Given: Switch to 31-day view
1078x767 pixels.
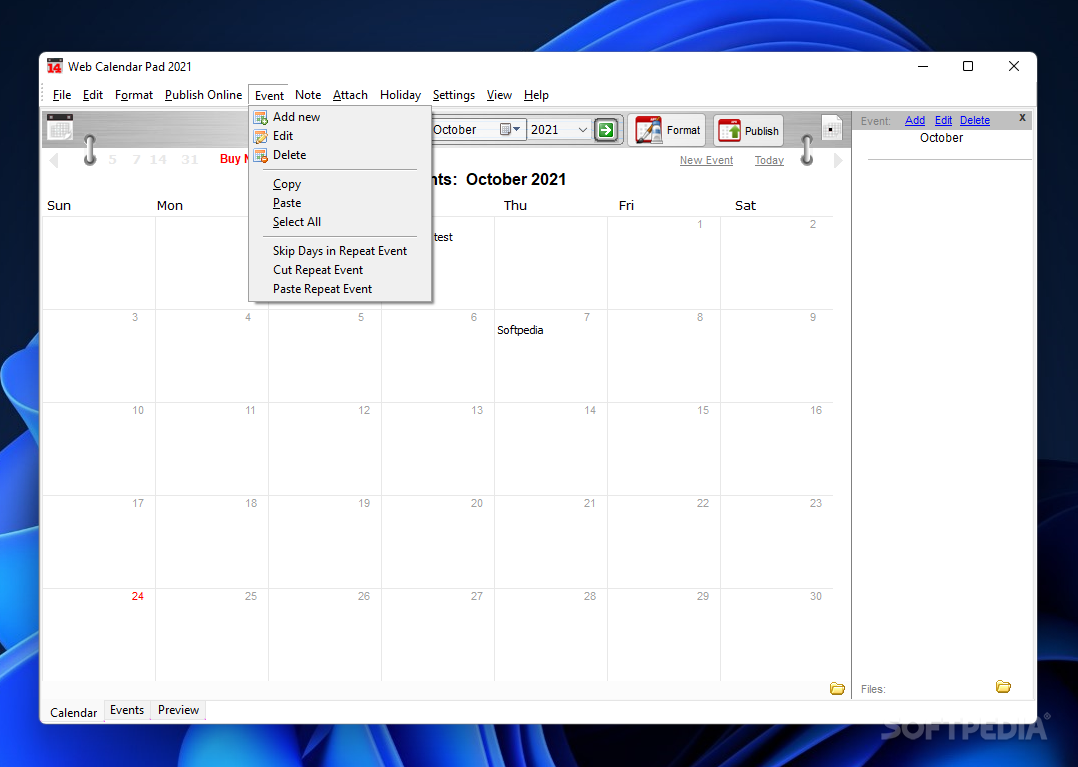Looking at the screenshot, I should coord(190,159).
